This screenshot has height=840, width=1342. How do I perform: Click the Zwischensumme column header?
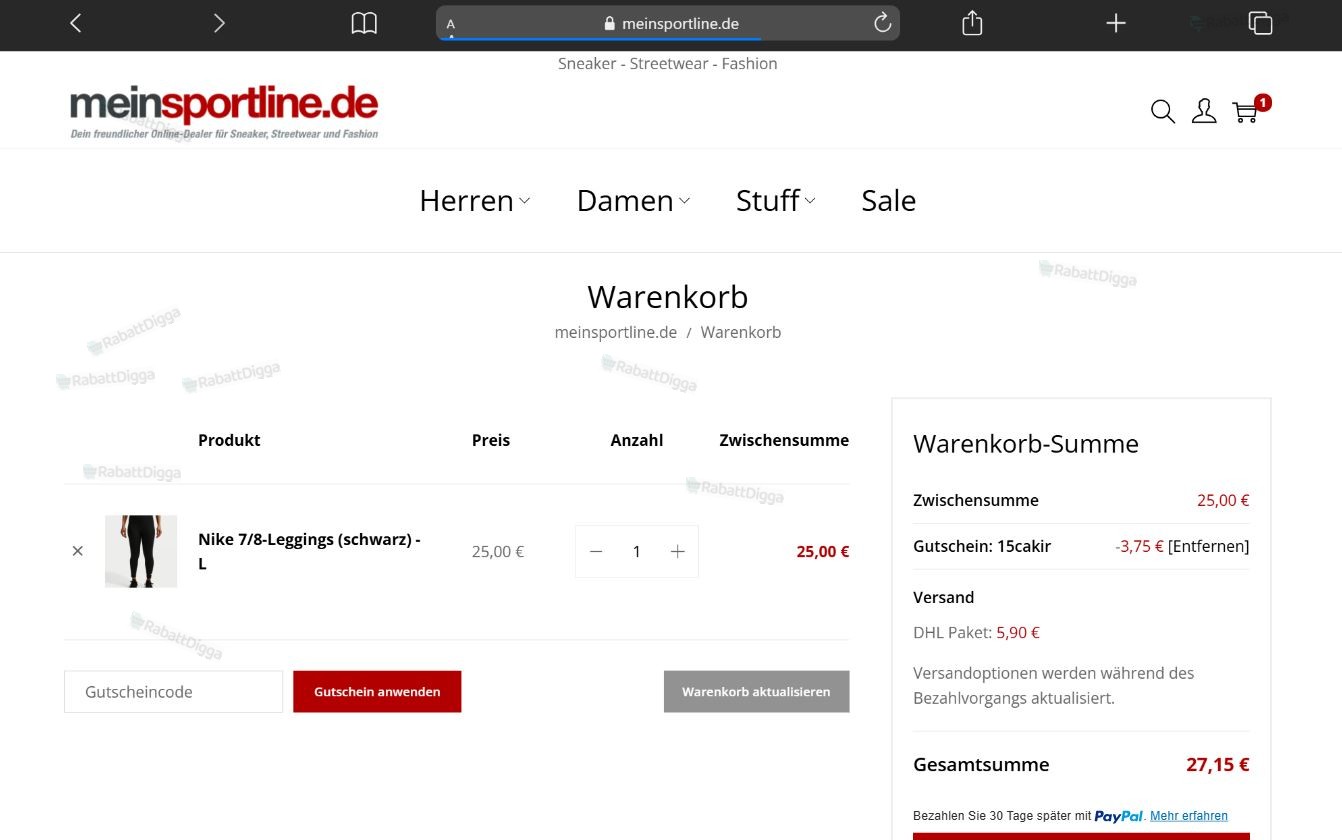784,440
